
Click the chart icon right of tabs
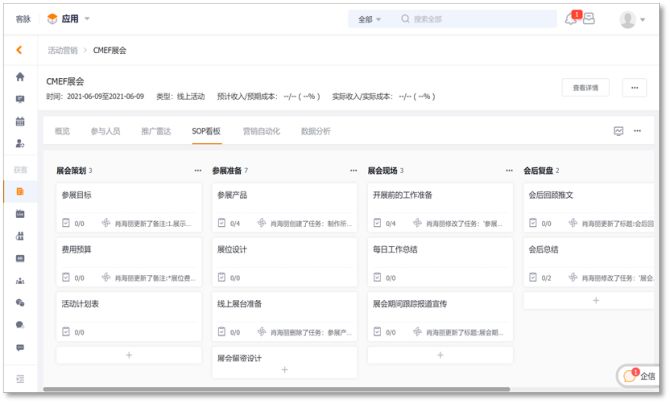pyautogui.click(x=618, y=131)
